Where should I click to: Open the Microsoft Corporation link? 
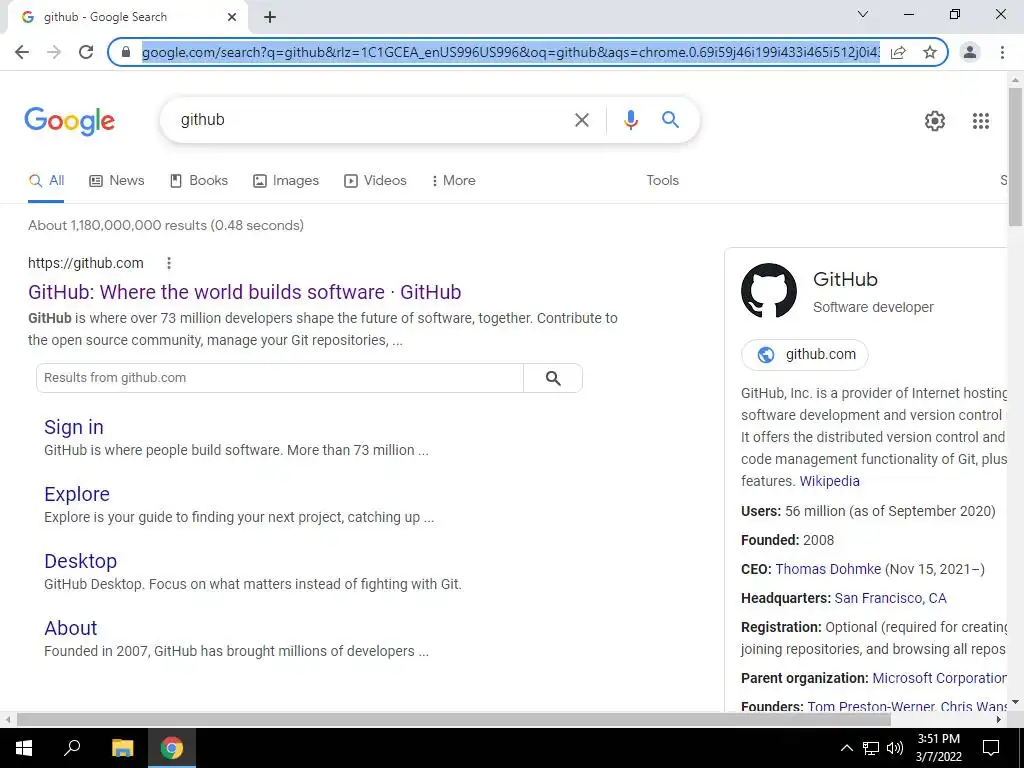(939, 678)
